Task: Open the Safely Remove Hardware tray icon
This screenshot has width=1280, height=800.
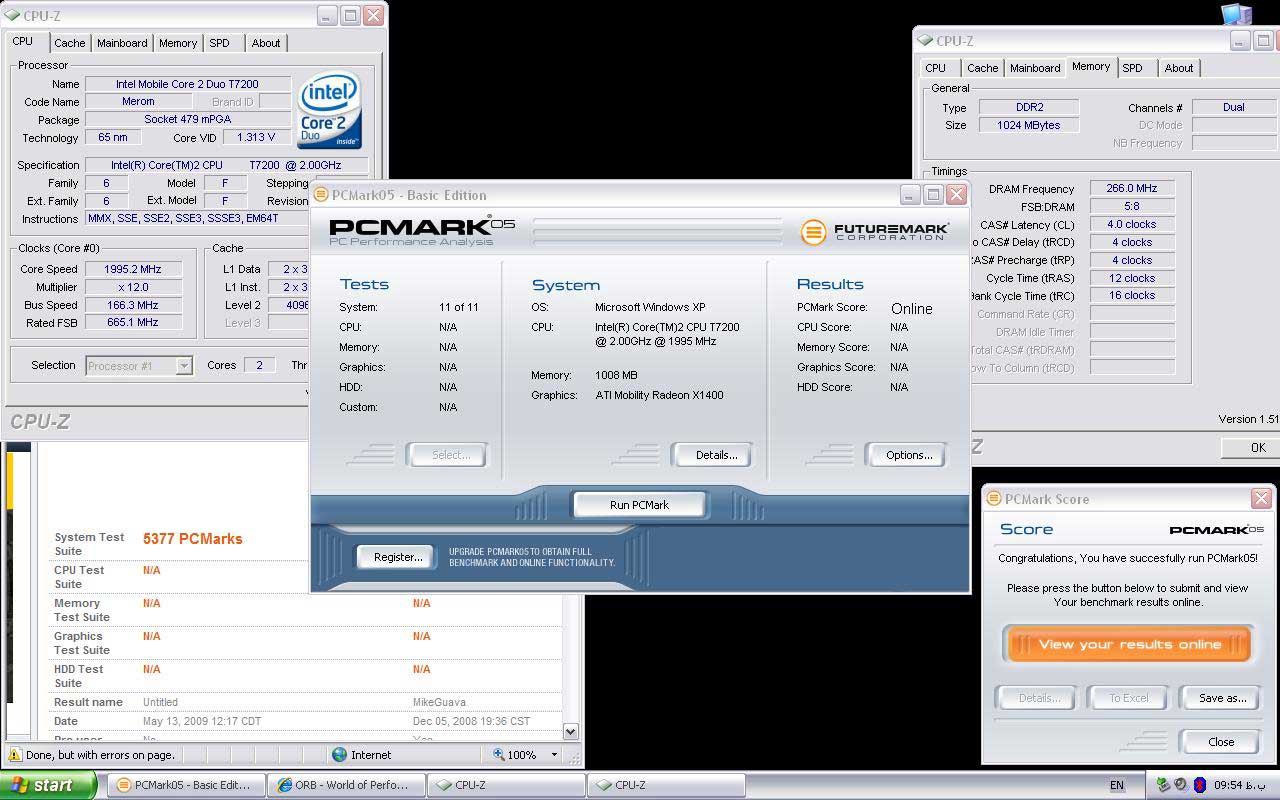Action: (1163, 785)
